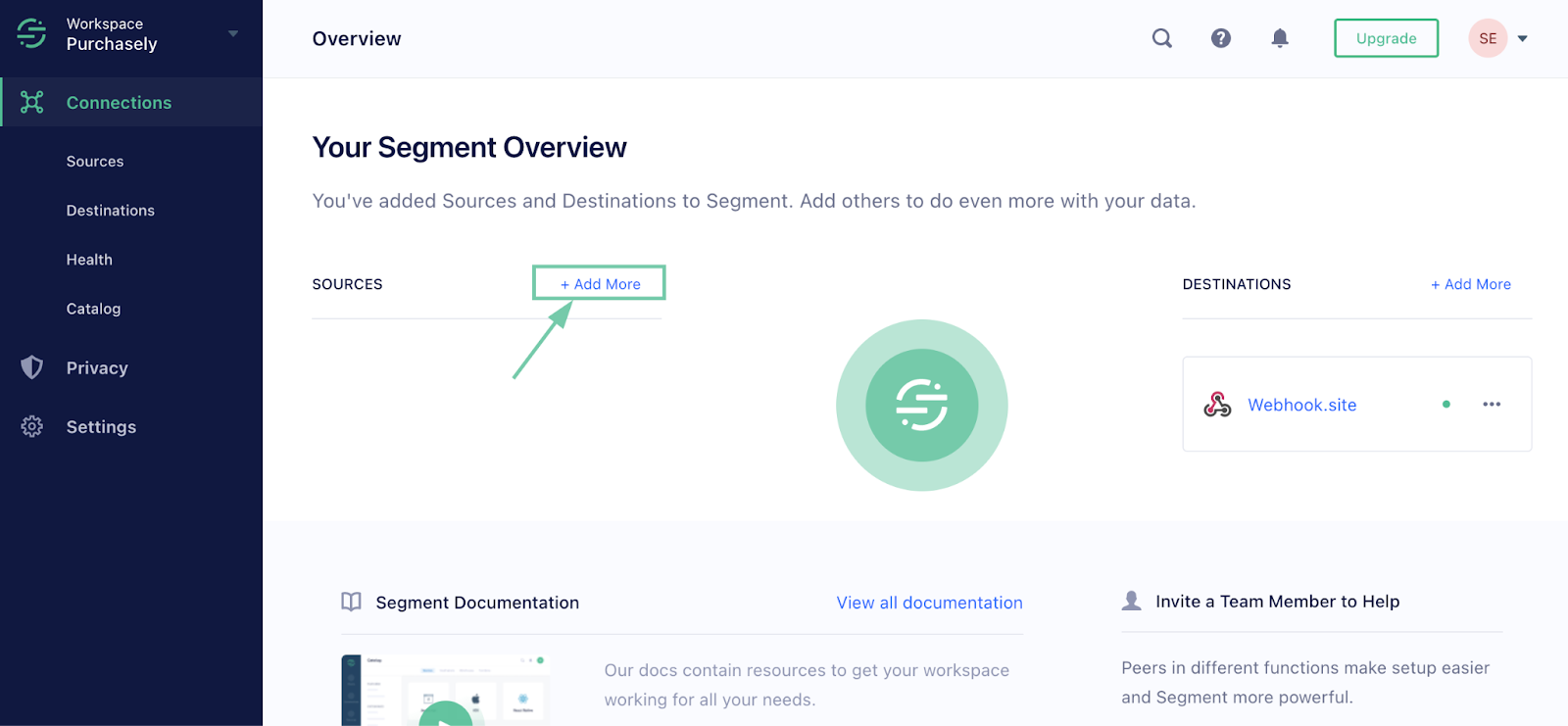Click Invite a Team Member to Help
Screen dimensions: 1568x726
[1278, 602]
